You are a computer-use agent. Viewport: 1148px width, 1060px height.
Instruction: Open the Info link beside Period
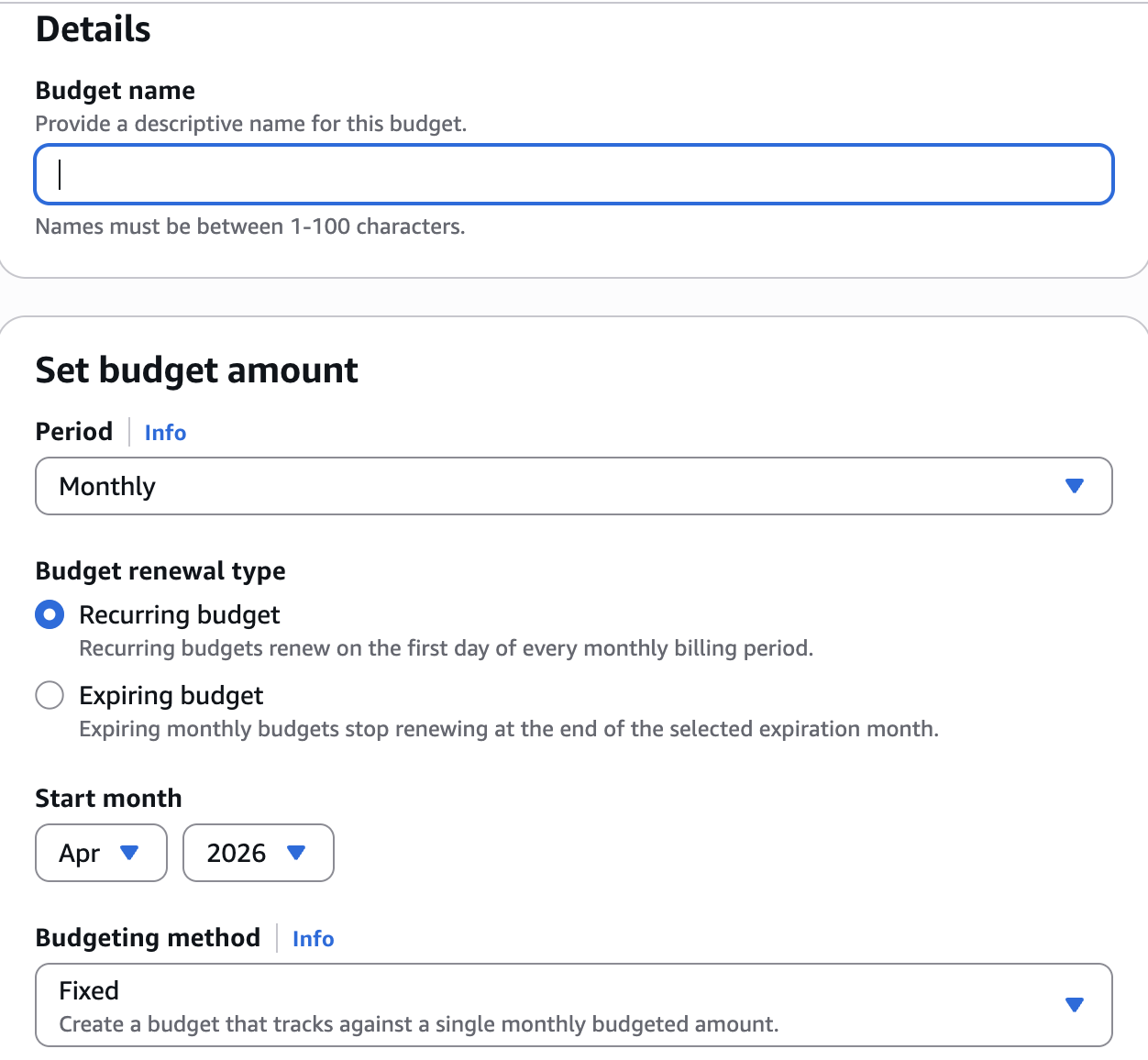(165, 433)
